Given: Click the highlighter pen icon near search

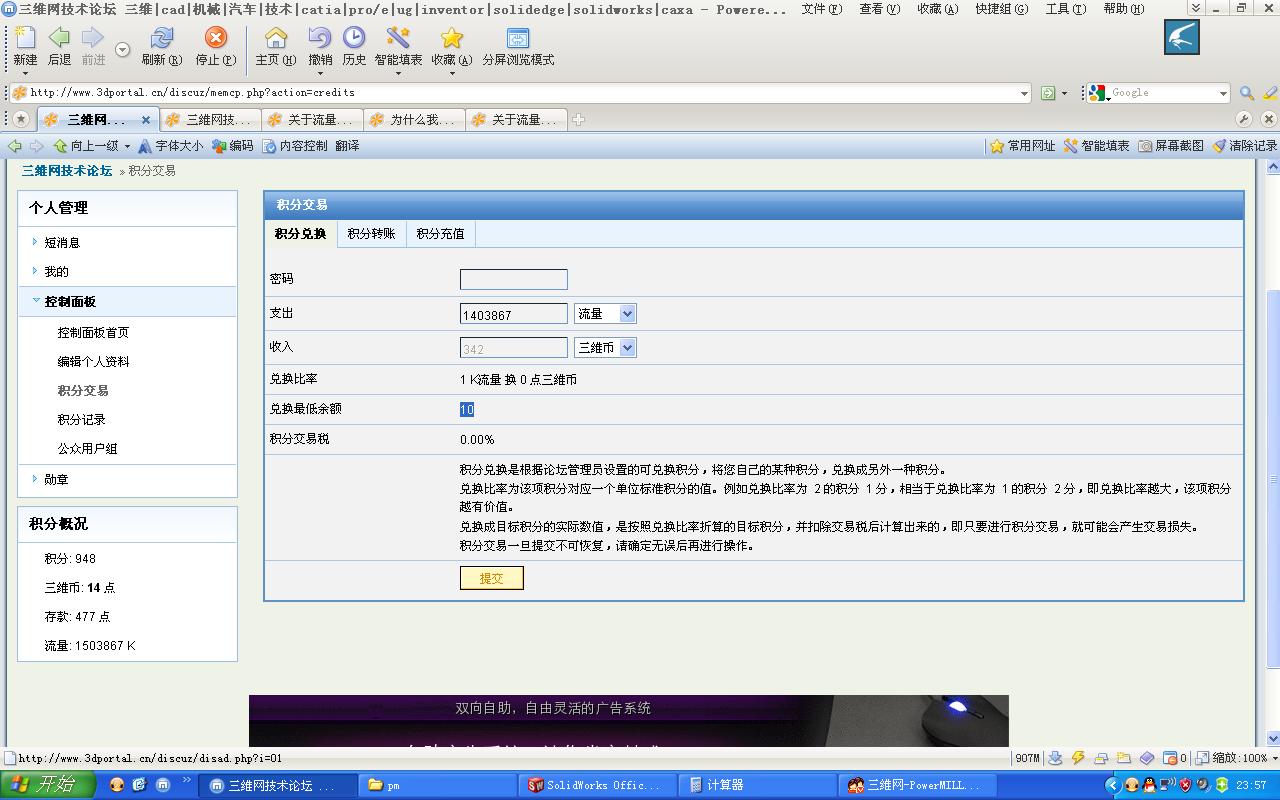Looking at the screenshot, I should [1270, 93].
